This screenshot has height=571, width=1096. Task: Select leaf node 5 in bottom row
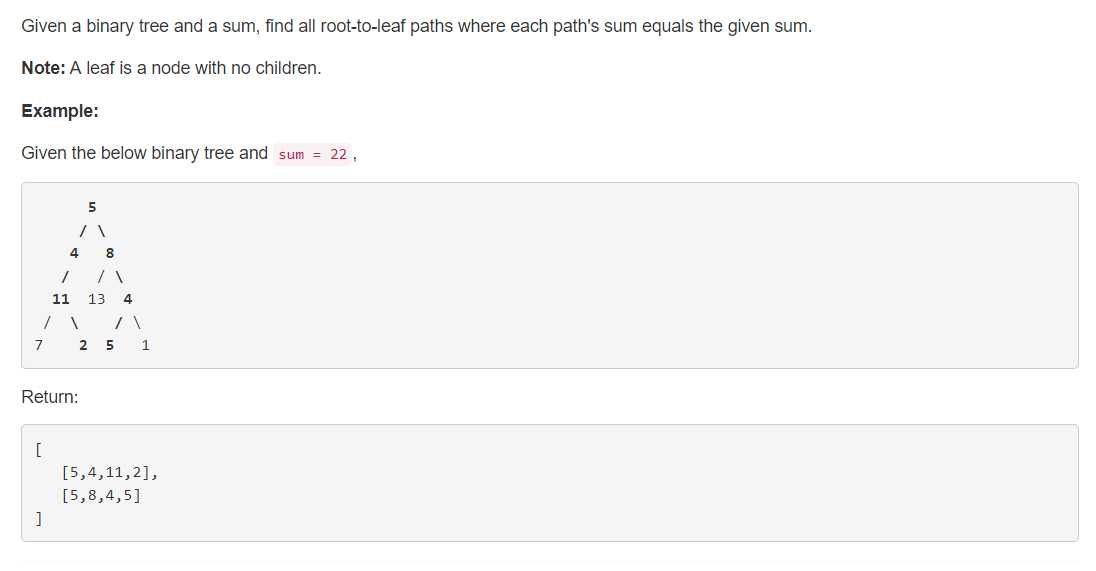[x=110, y=345]
